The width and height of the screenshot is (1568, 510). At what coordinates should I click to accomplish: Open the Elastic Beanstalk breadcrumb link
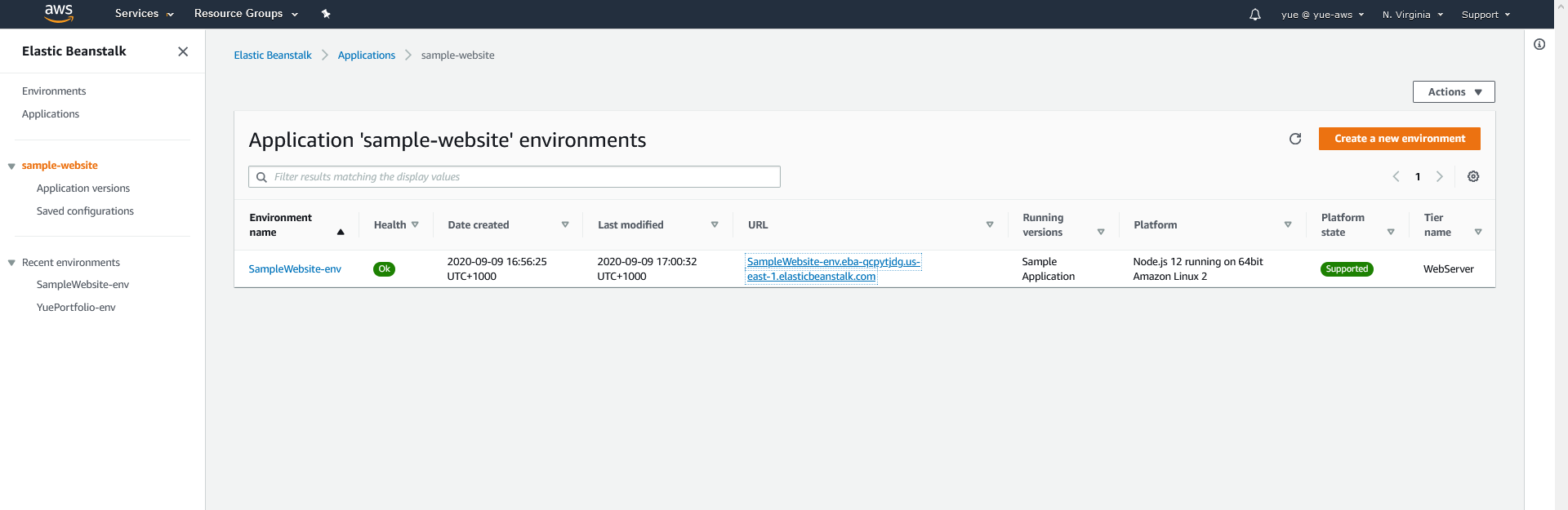click(x=273, y=55)
